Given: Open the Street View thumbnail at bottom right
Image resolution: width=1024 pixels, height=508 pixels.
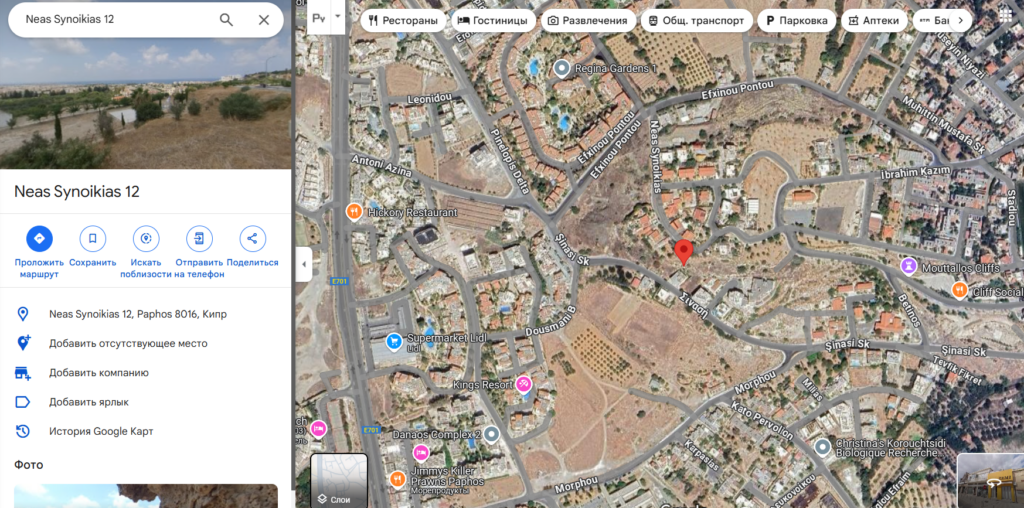Looking at the screenshot, I should tap(990, 481).
